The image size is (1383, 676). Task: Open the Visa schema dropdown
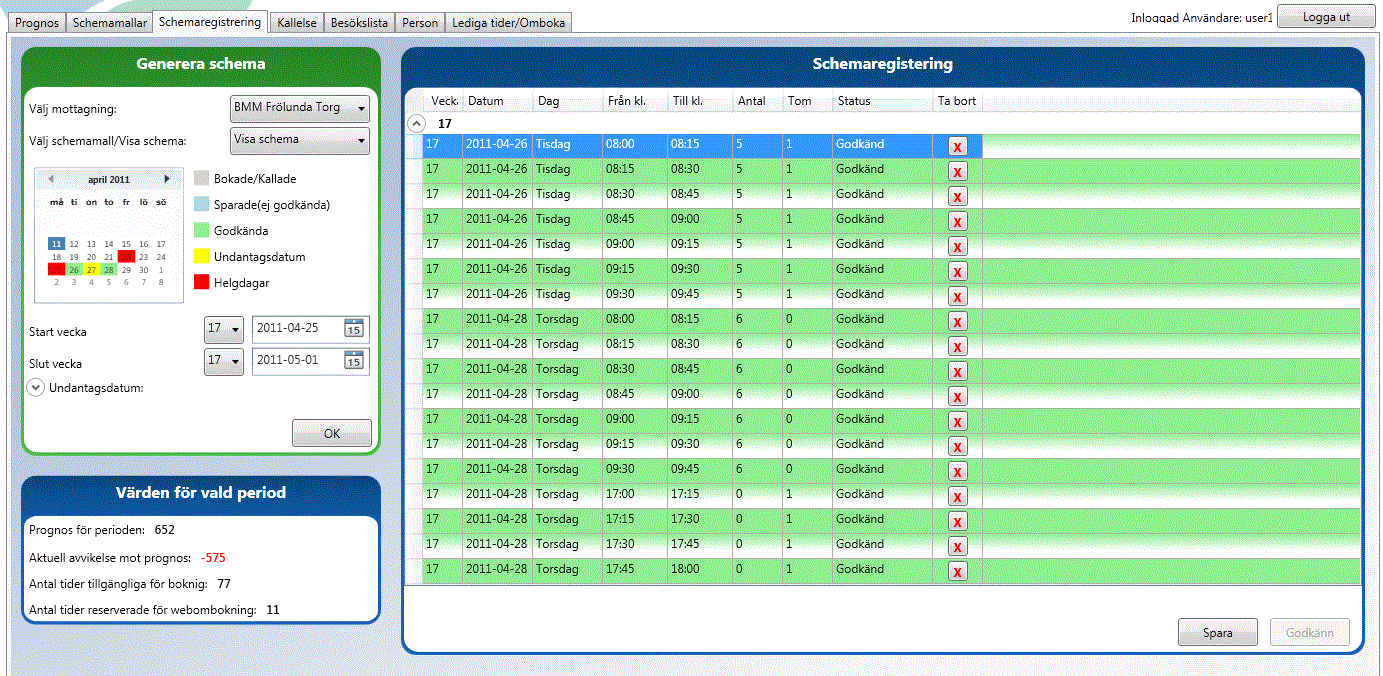click(x=299, y=140)
